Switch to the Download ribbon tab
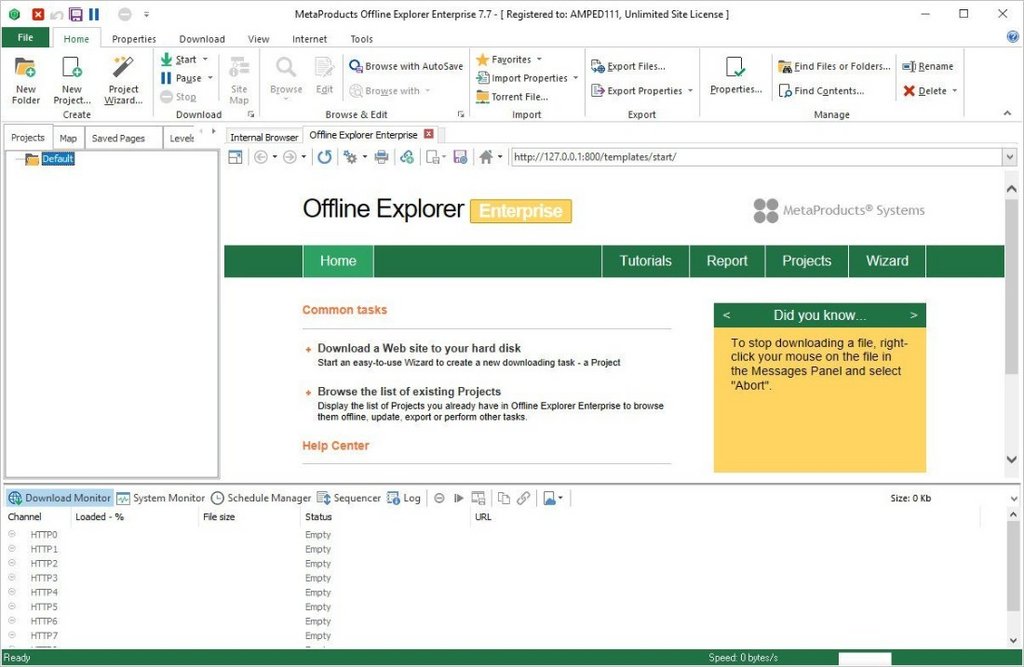 click(x=202, y=39)
